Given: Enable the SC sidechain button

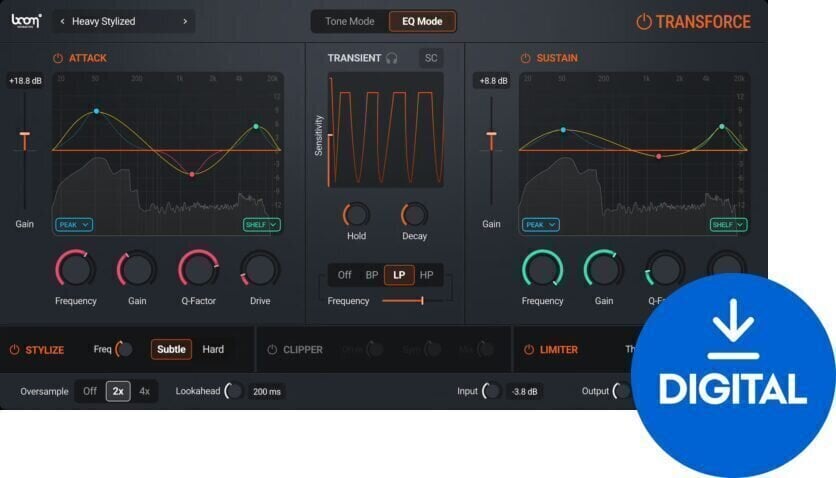Looking at the screenshot, I should point(431,58).
